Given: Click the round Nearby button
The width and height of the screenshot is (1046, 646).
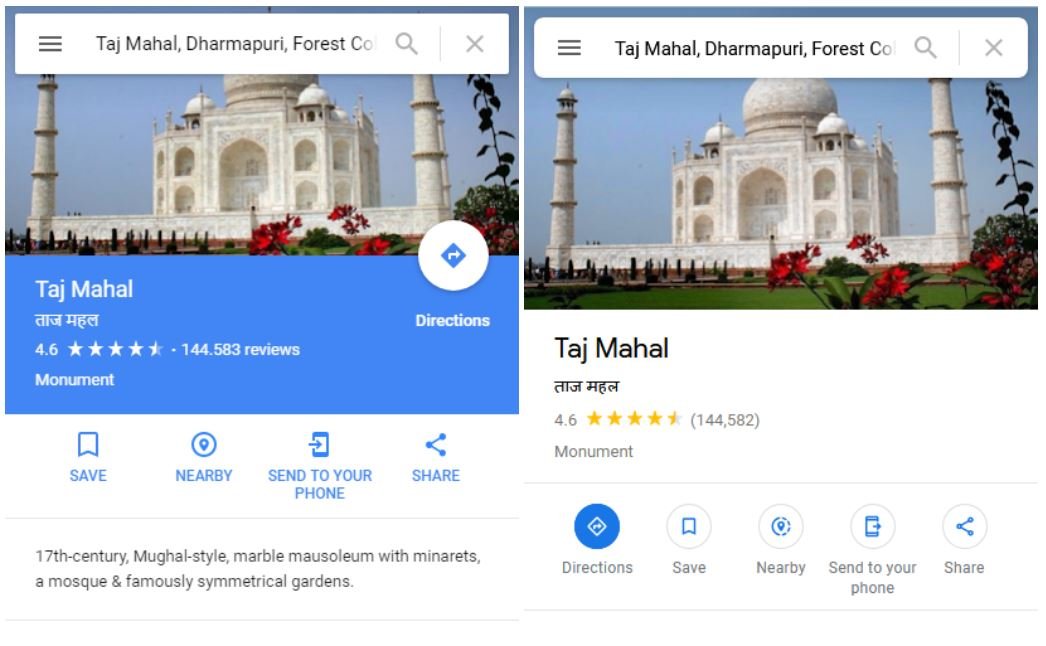Looking at the screenshot, I should pyautogui.click(x=780, y=527).
